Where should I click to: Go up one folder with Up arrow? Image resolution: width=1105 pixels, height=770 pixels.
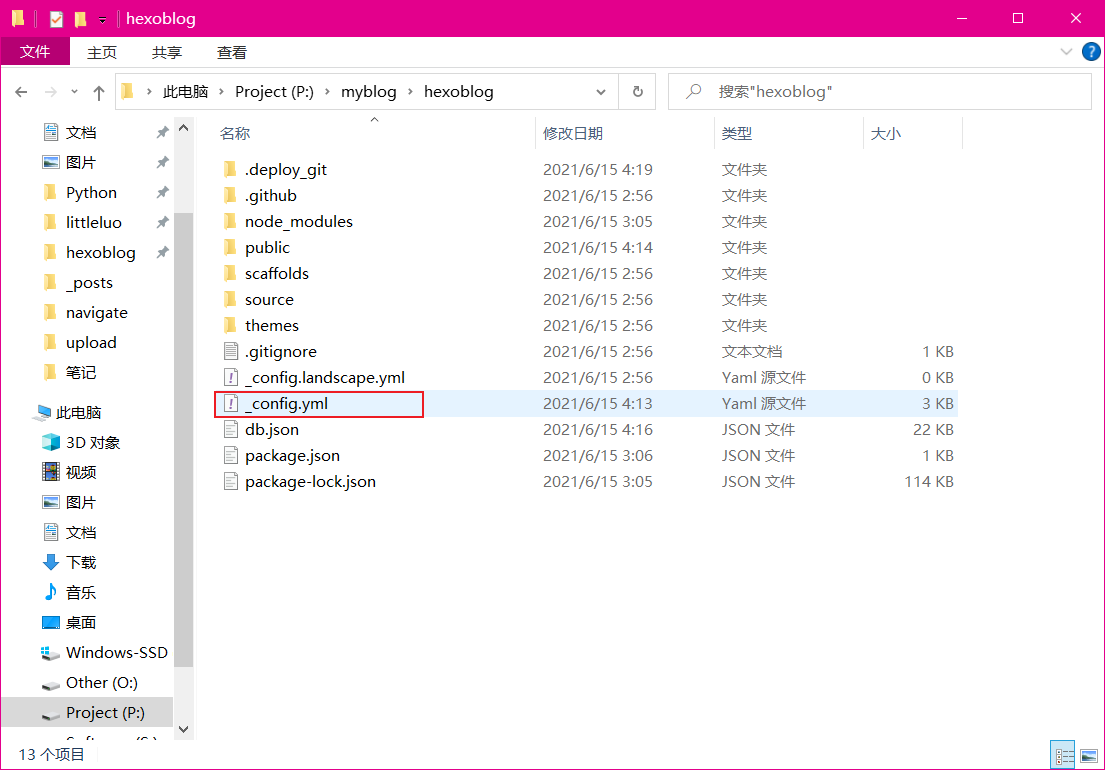tap(99, 92)
